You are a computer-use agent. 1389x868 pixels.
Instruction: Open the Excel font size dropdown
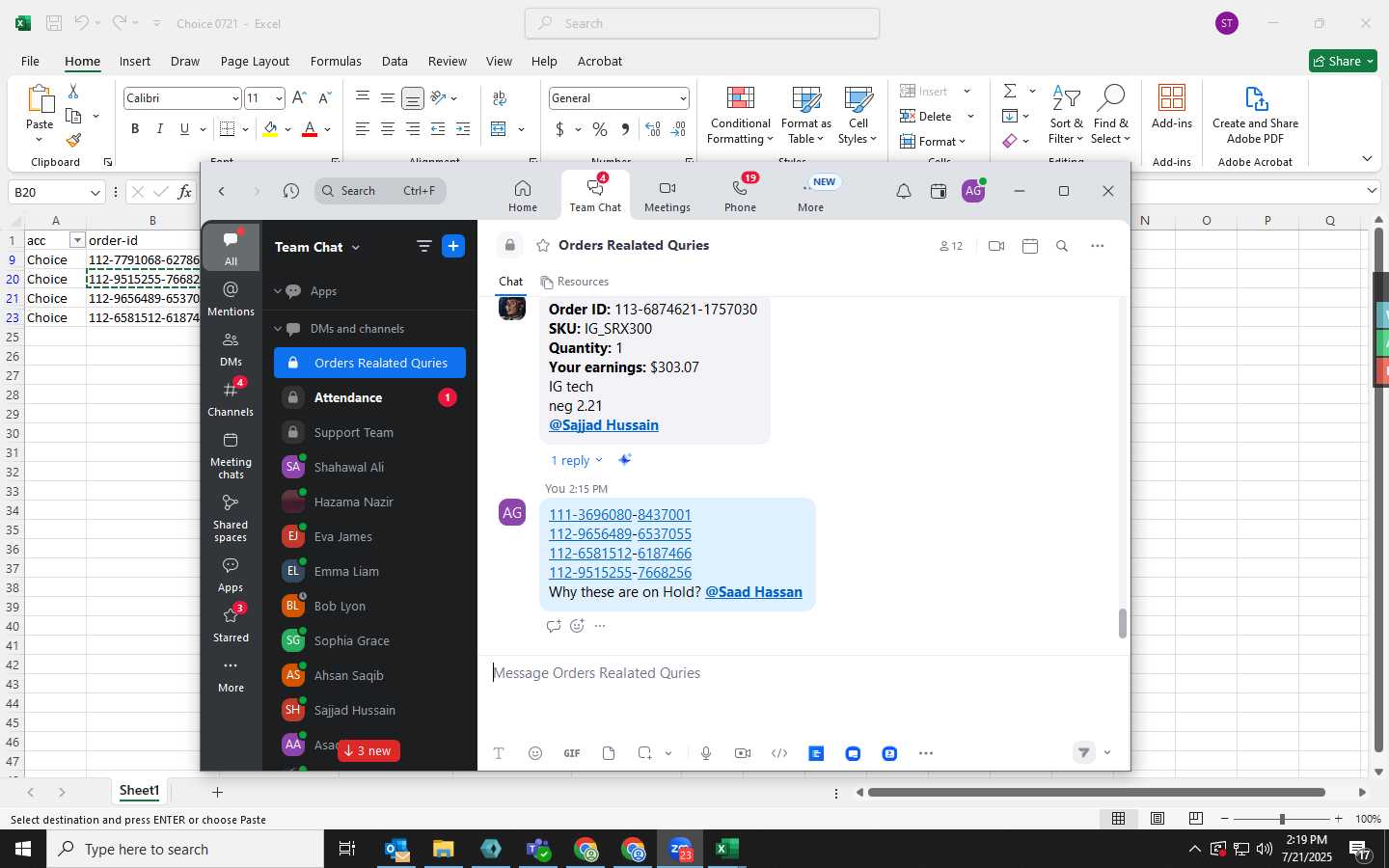pyautogui.click(x=279, y=98)
